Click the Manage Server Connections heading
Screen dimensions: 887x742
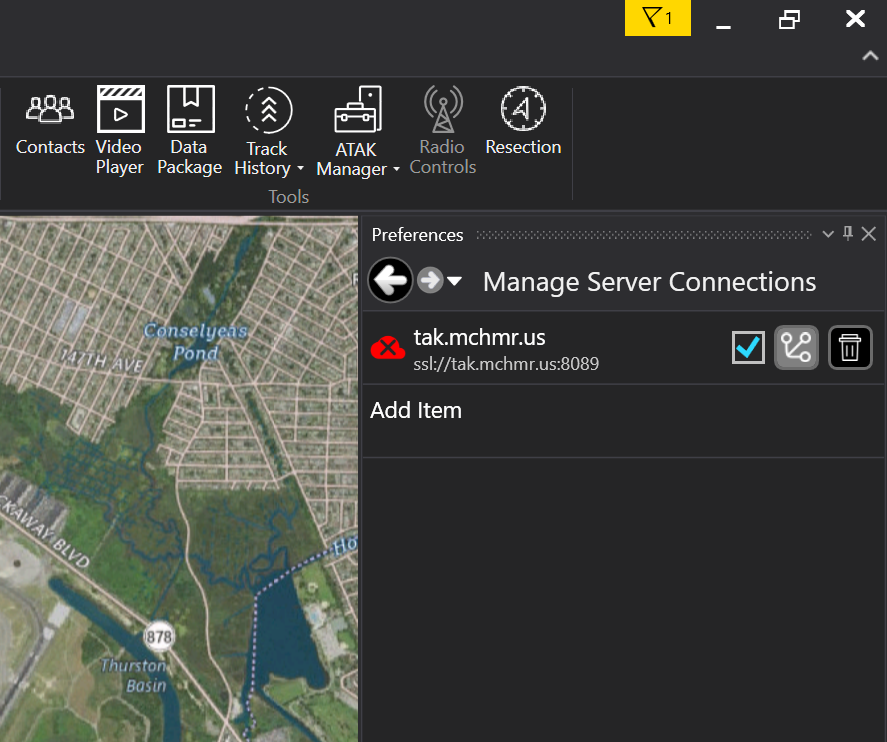pos(649,282)
